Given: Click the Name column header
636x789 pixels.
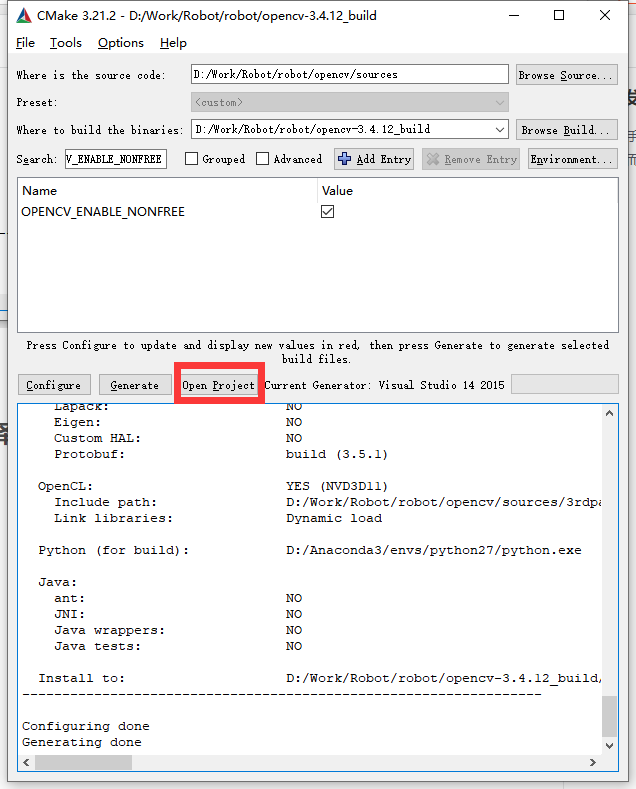Looking at the screenshot, I should [40, 191].
